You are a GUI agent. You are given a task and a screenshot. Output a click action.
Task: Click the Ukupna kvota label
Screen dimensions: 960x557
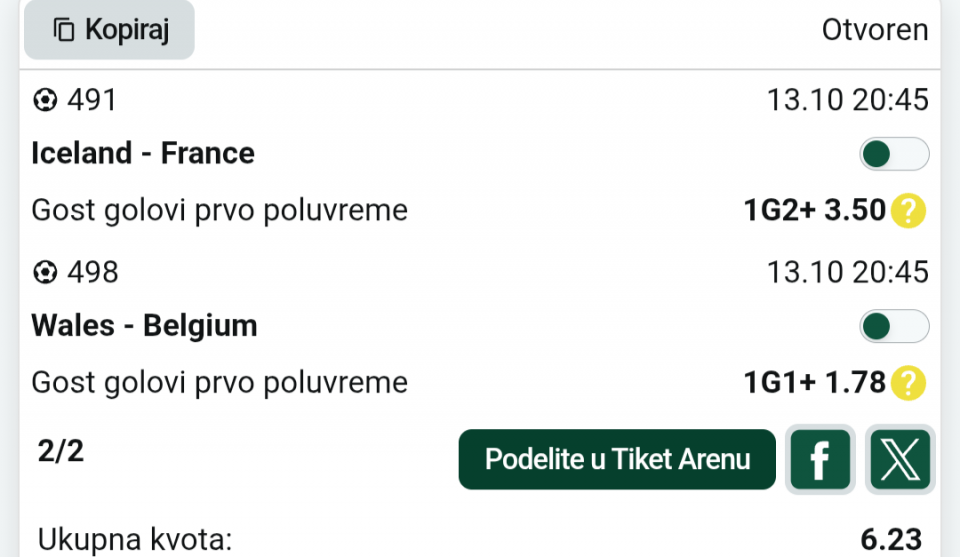tap(135, 541)
